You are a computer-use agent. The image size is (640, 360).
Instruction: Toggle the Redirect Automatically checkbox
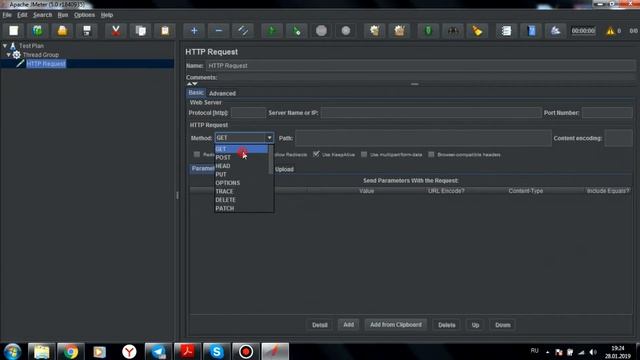point(197,154)
